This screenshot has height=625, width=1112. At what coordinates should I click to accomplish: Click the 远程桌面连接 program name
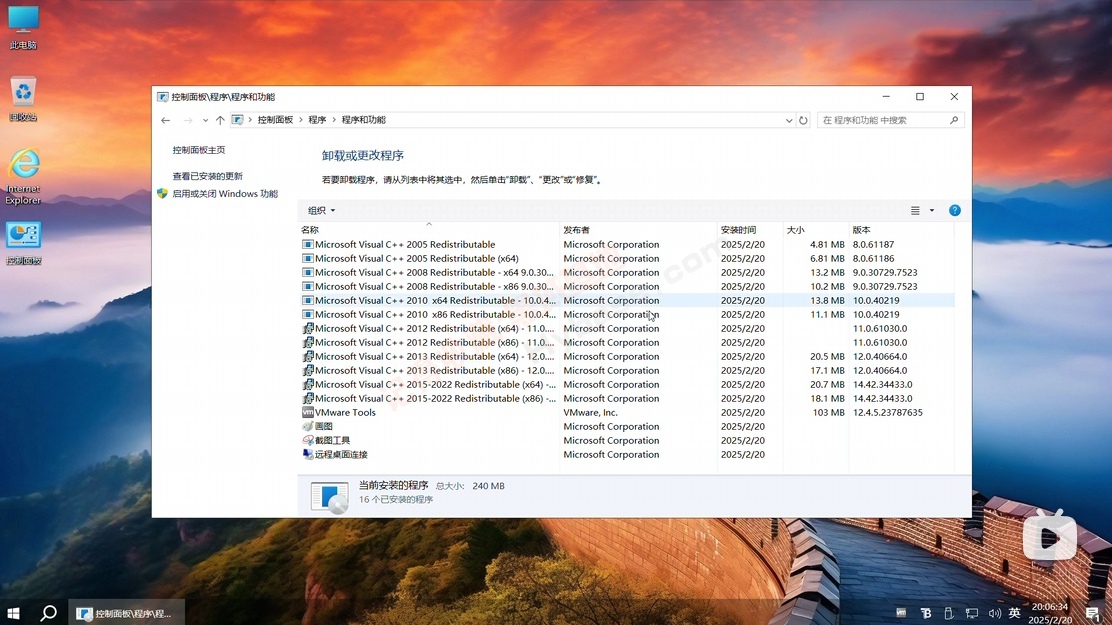pos(341,454)
